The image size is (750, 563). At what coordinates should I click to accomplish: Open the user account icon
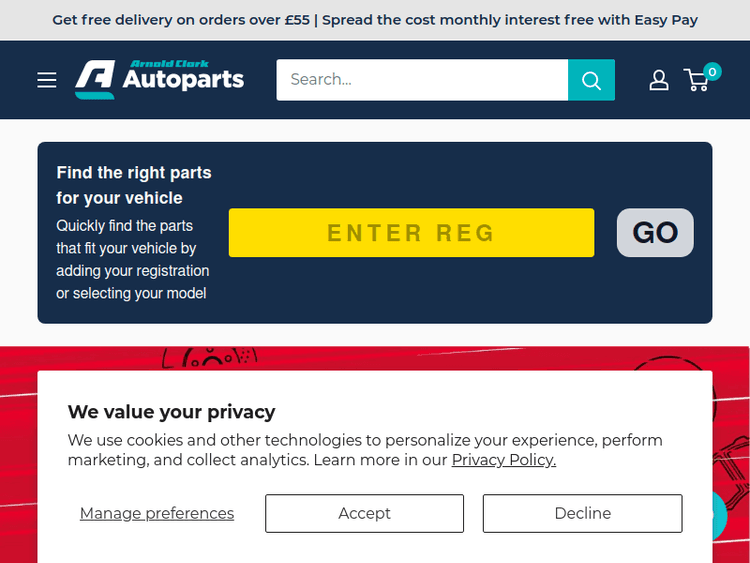click(659, 80)
